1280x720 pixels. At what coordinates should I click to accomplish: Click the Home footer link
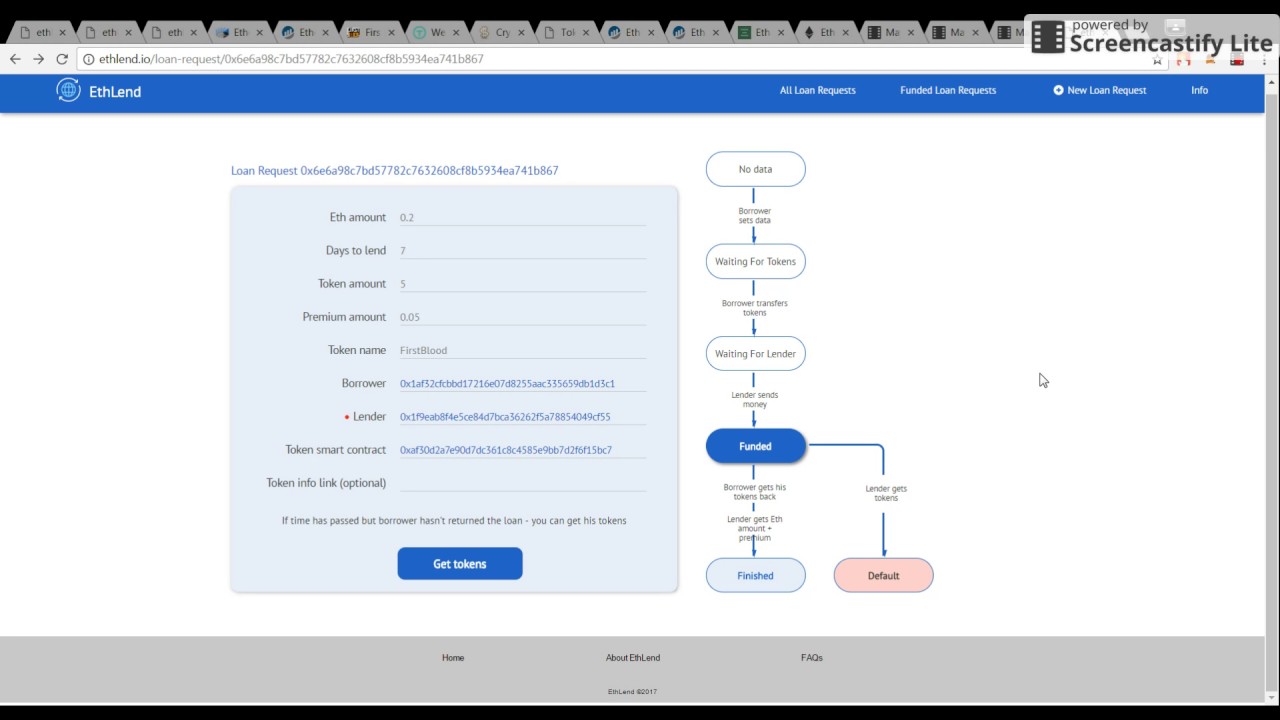point(453,658)
